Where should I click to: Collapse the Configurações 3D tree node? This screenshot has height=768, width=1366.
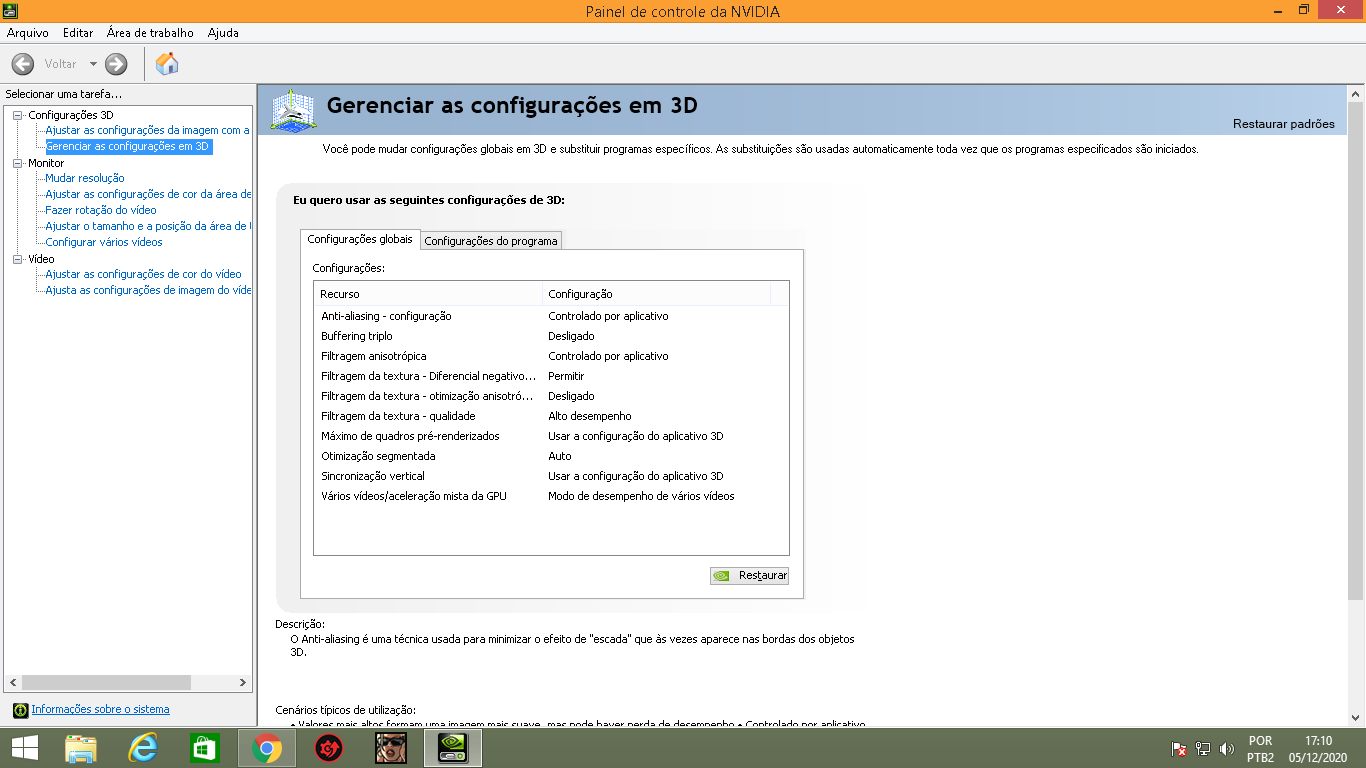tap(17, 115)
